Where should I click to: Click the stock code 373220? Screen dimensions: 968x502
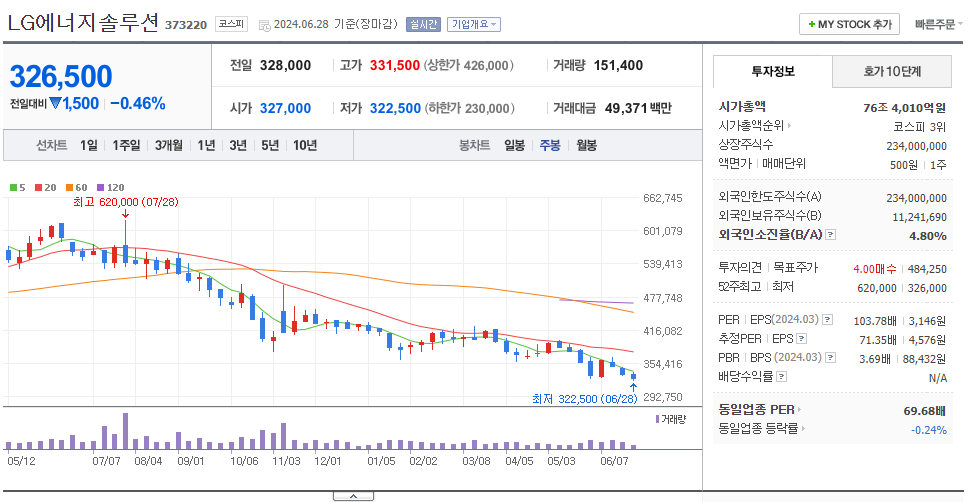[186, 25]
